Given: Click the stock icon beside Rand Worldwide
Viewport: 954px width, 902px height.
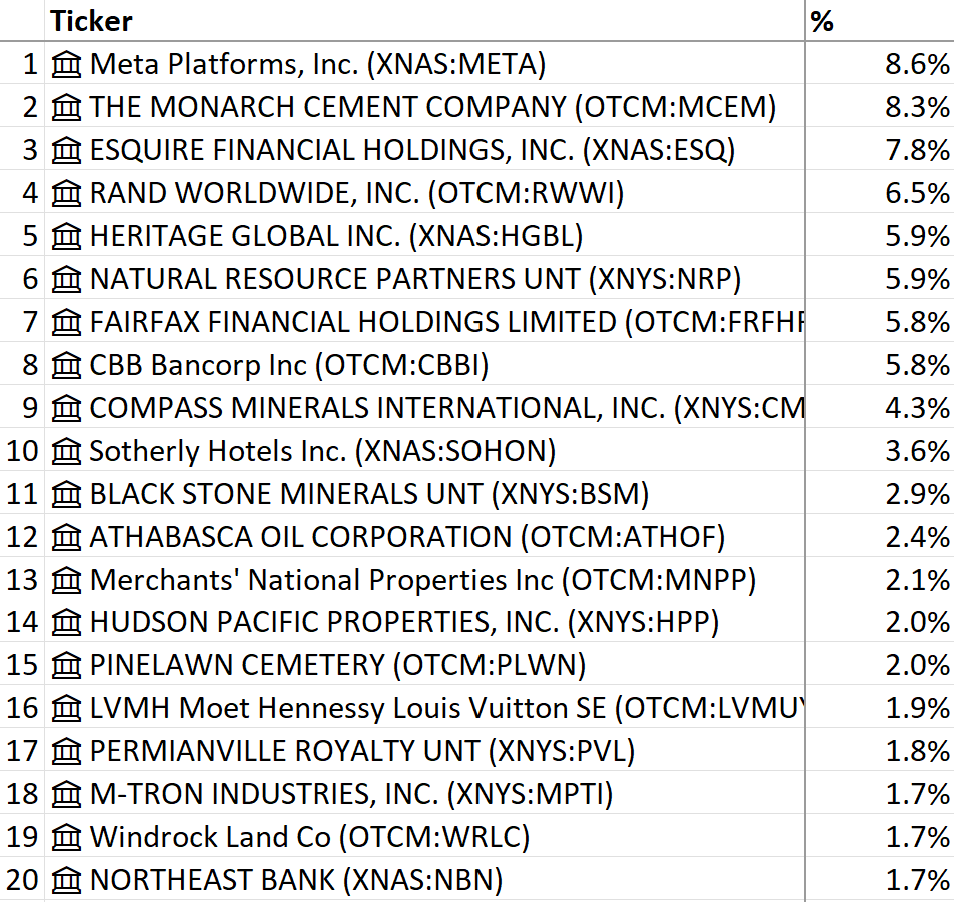Looking at the screenshot, I should (x=66, y=193).
